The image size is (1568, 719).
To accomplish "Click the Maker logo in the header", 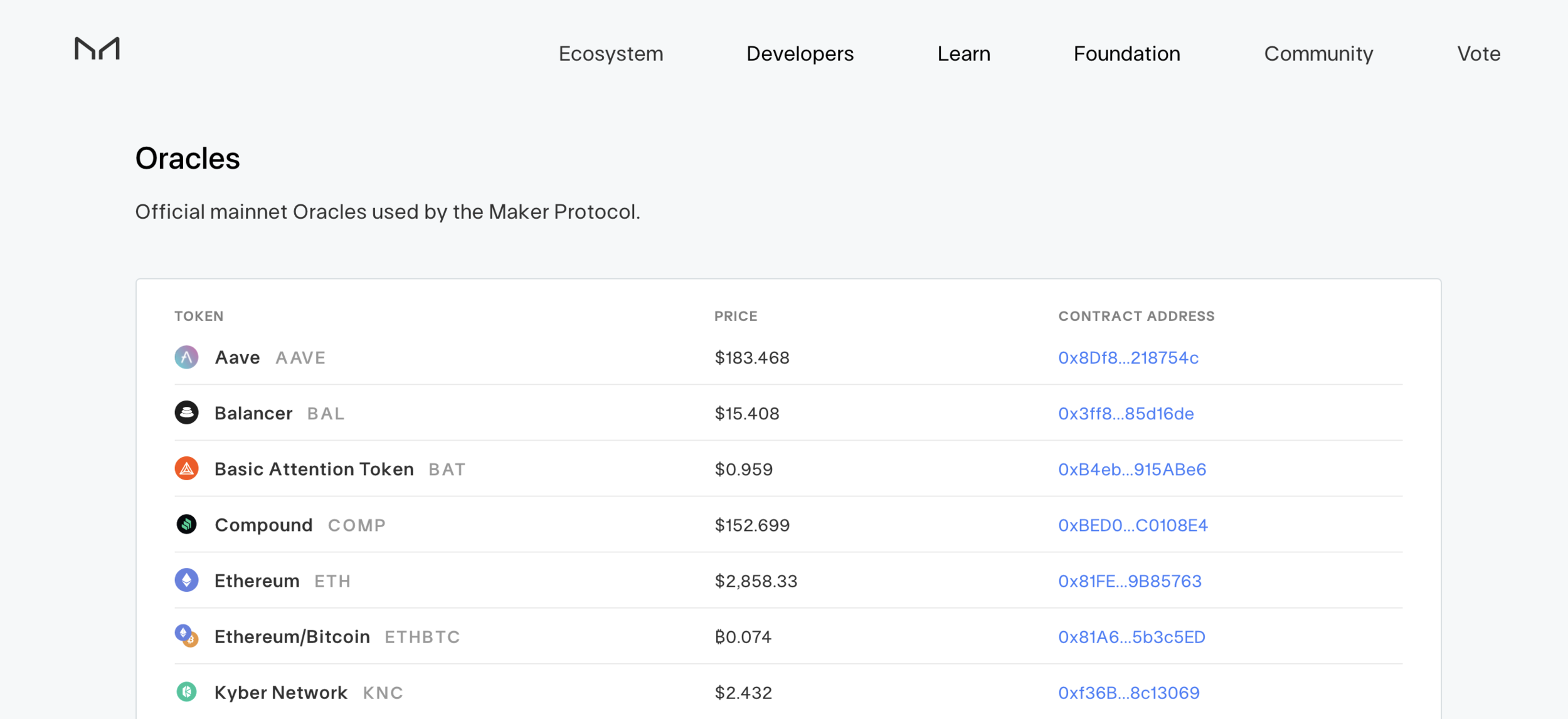I will click(x=97, y=49).
